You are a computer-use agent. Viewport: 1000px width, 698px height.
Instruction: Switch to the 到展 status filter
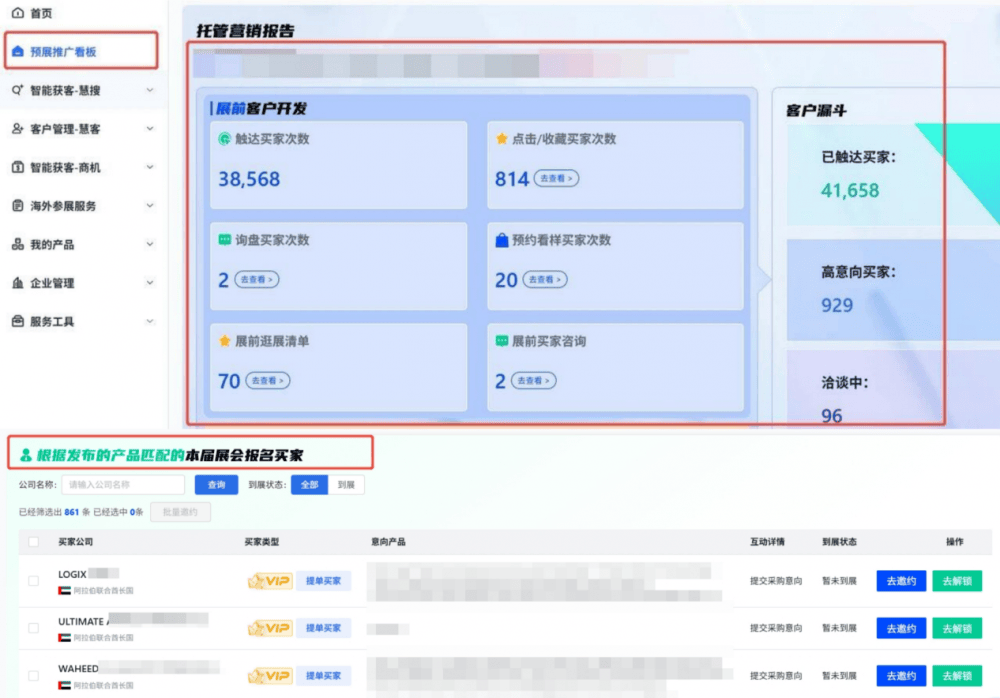coord(346,485)
